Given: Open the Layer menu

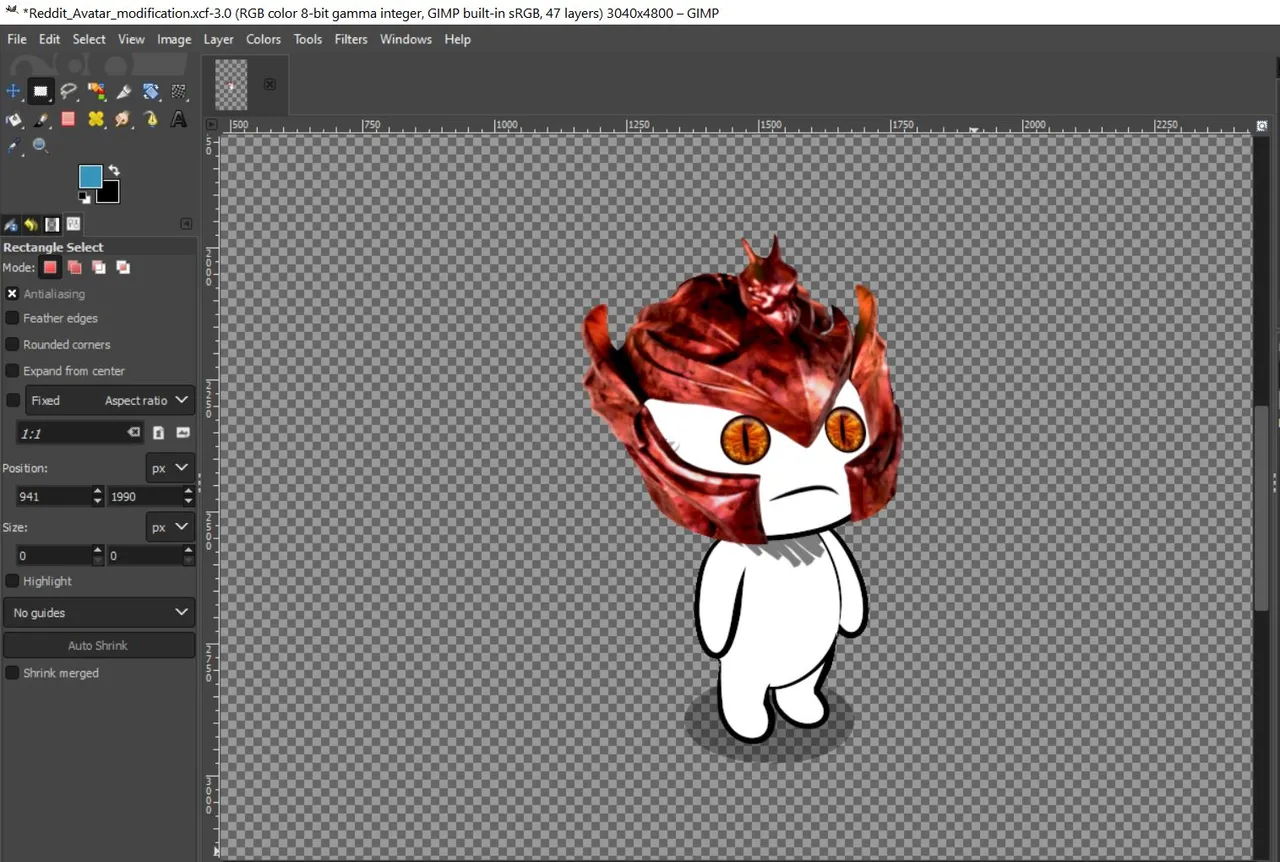Looking at the screenshot, I should 218,39.
